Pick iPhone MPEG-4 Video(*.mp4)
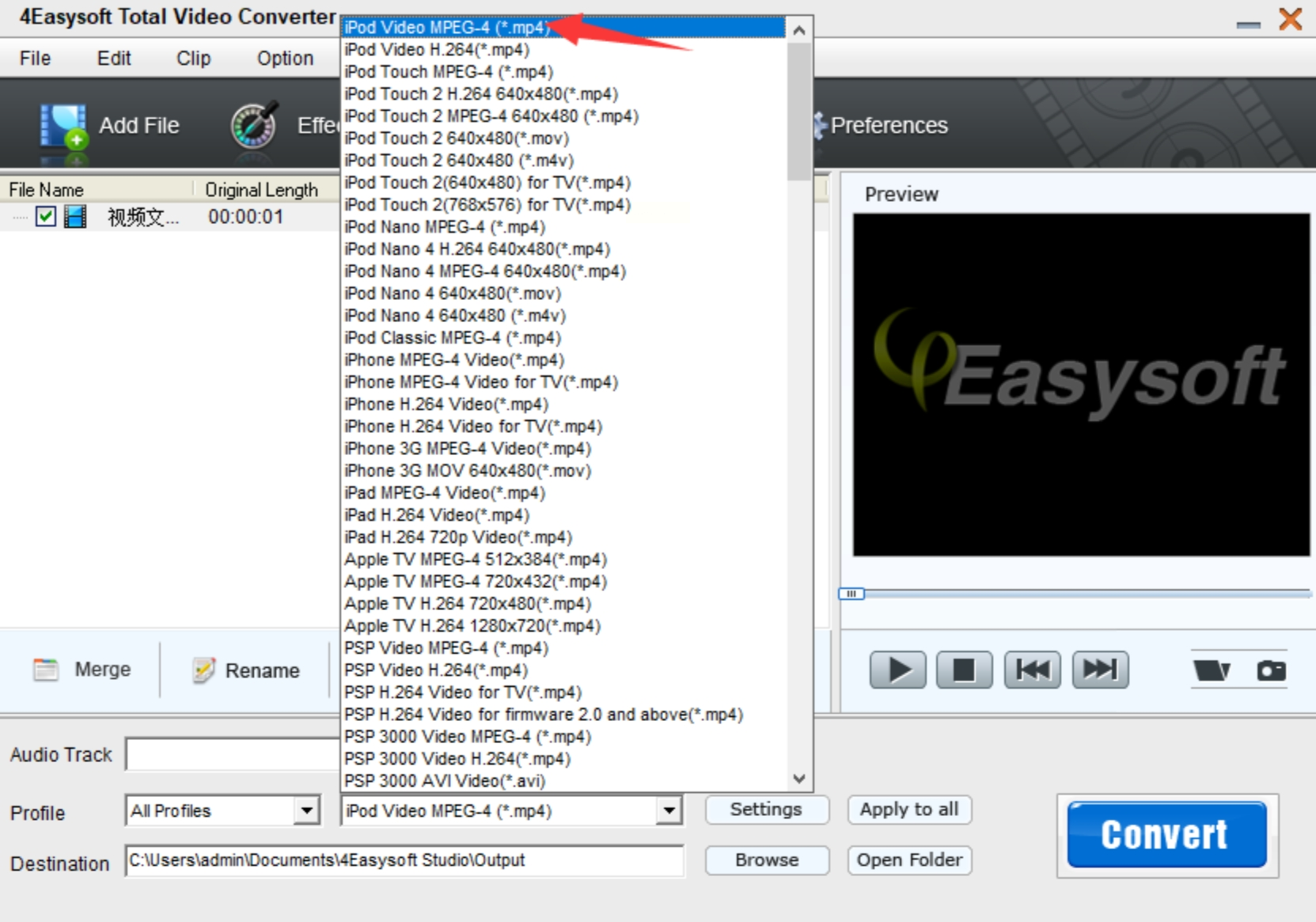Viewport: 1316px width, 922px height. (x=563, y=359)
